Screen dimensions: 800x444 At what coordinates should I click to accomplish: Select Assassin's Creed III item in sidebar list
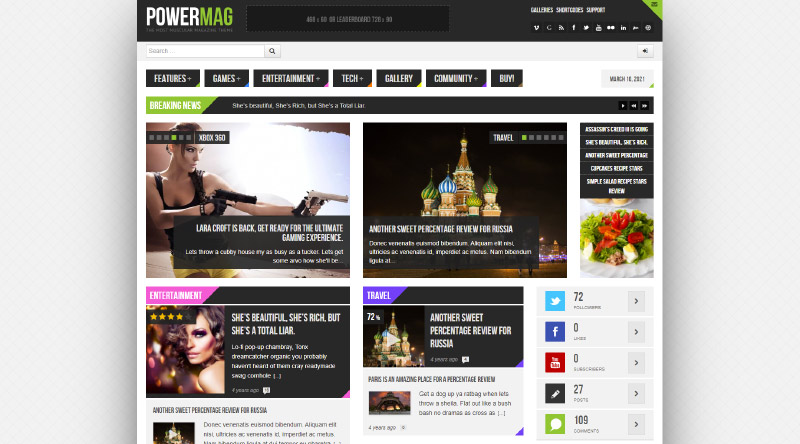click(616, 129)
